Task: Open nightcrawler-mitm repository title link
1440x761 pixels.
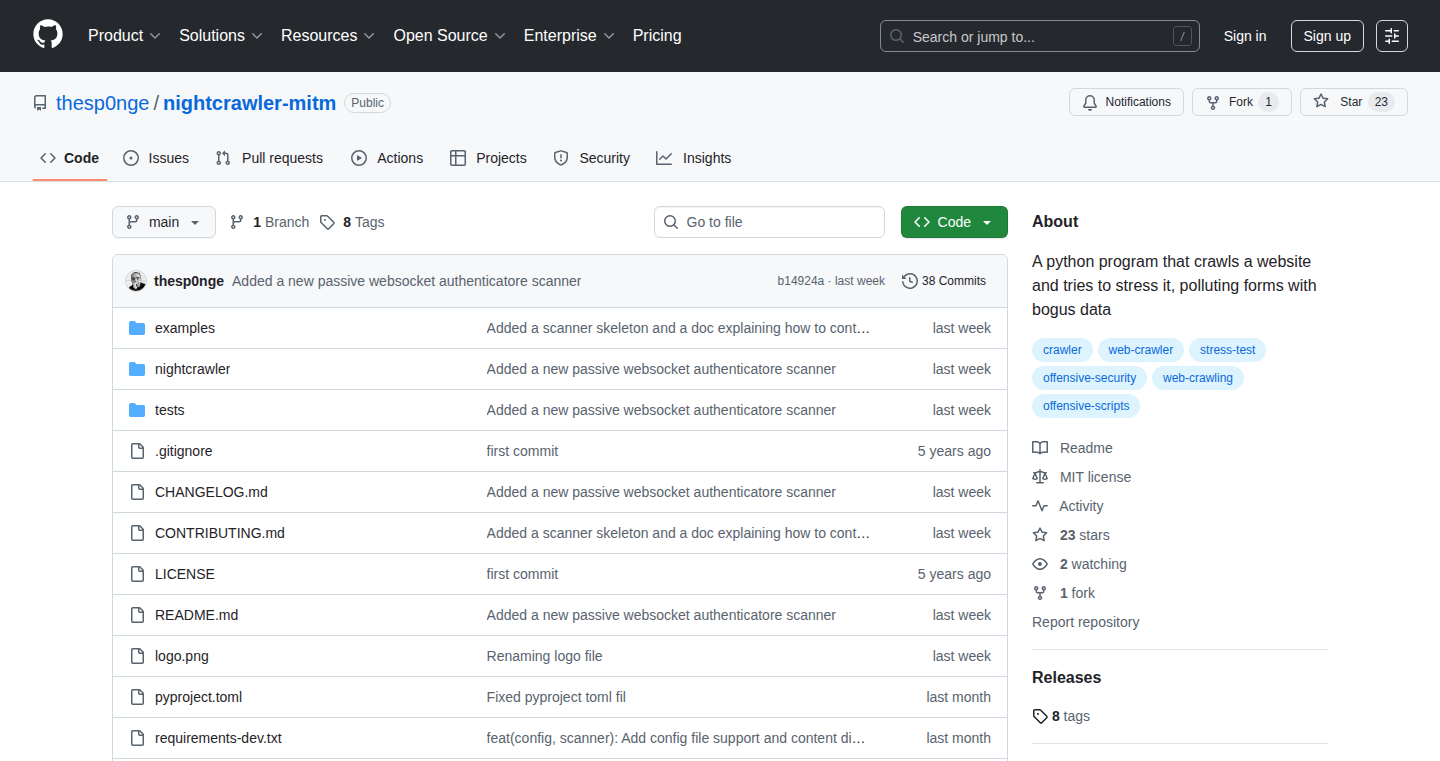Action: click(250, 103)
